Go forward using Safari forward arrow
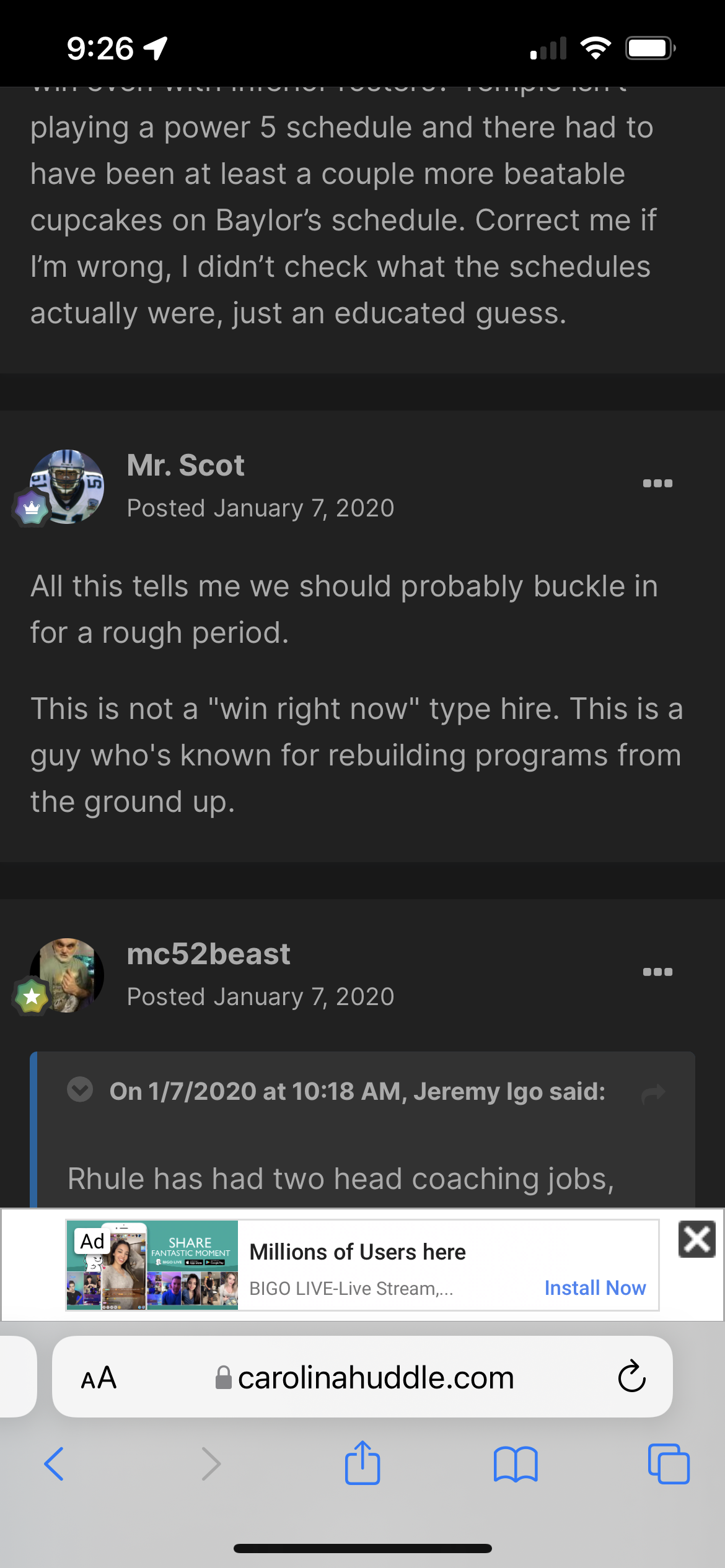Screen dimensions: 725x1568 pos(211,1464)
